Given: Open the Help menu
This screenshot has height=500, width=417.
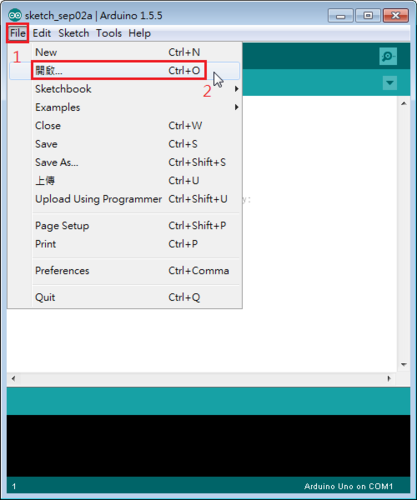Looking at the screenshot, I should [140, 33].
